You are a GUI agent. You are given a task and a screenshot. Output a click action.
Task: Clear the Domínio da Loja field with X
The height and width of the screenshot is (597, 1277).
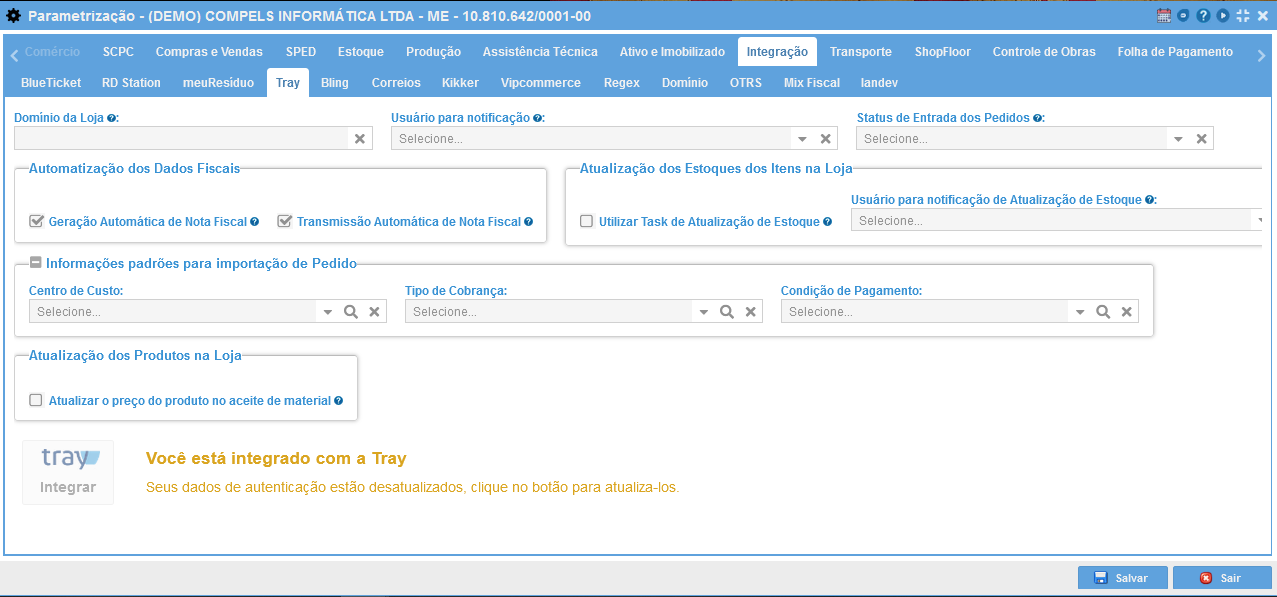(x=360, y=139)
